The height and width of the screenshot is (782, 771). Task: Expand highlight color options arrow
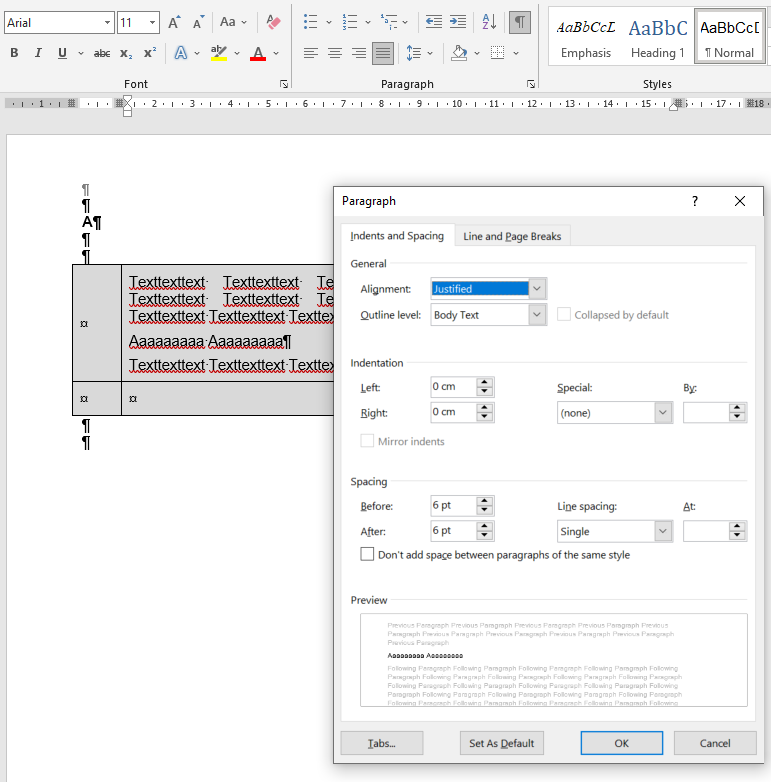click(x=237, y=53)
